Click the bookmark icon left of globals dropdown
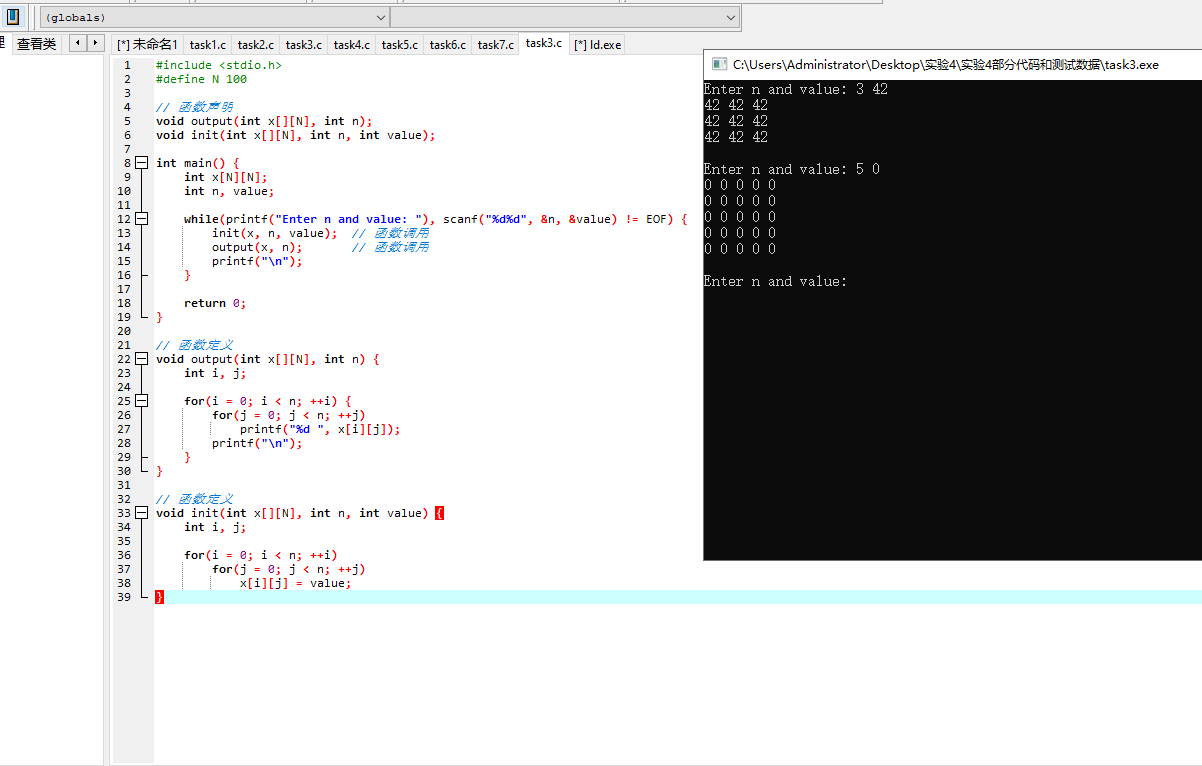The width and height of the screenshot is (1202, 766). coord(13,17)
